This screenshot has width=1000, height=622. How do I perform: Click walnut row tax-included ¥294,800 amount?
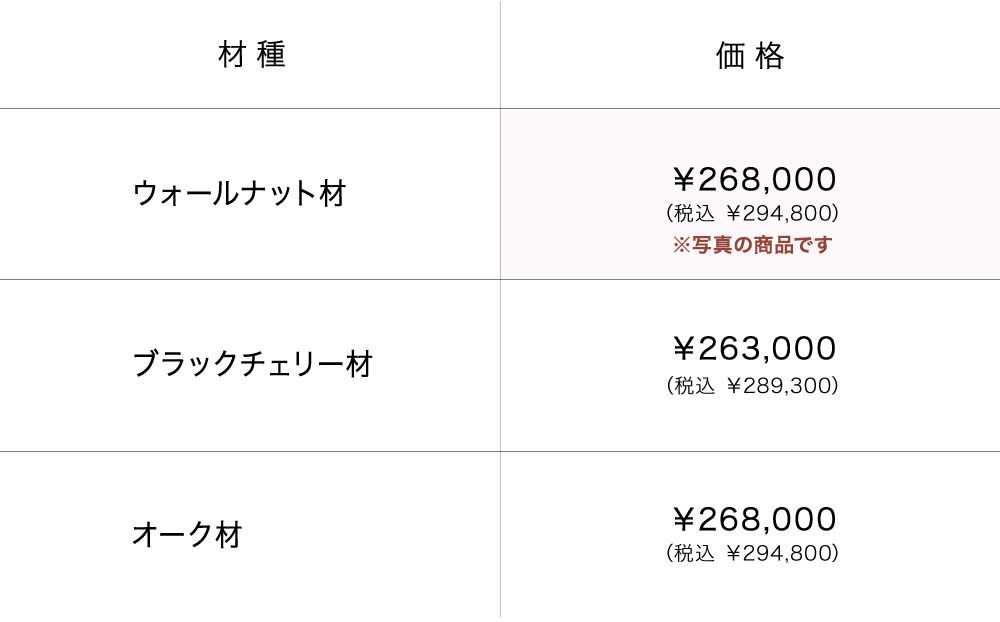tap(782, 213)
